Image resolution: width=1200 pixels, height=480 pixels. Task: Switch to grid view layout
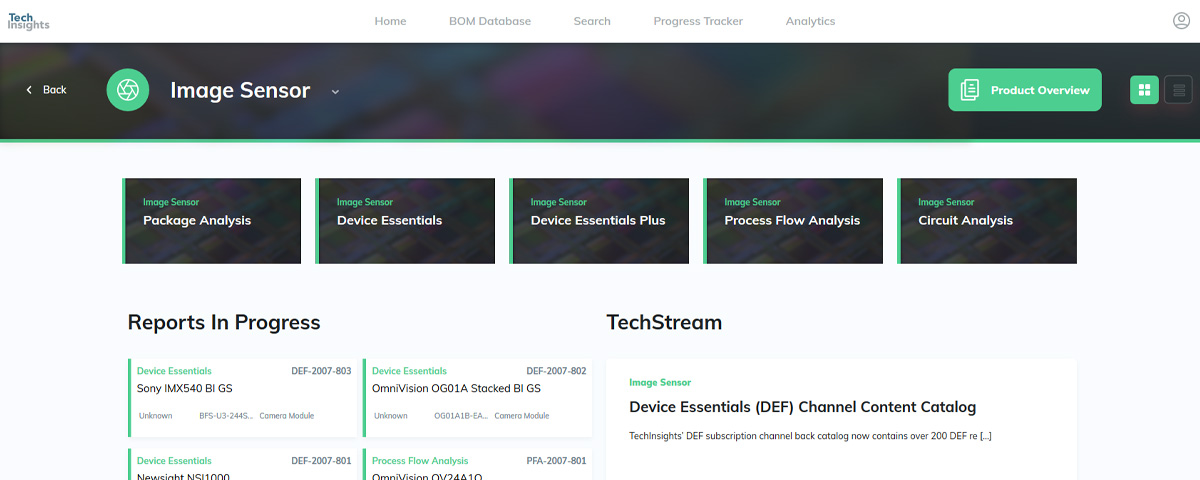coord(1145,90)
